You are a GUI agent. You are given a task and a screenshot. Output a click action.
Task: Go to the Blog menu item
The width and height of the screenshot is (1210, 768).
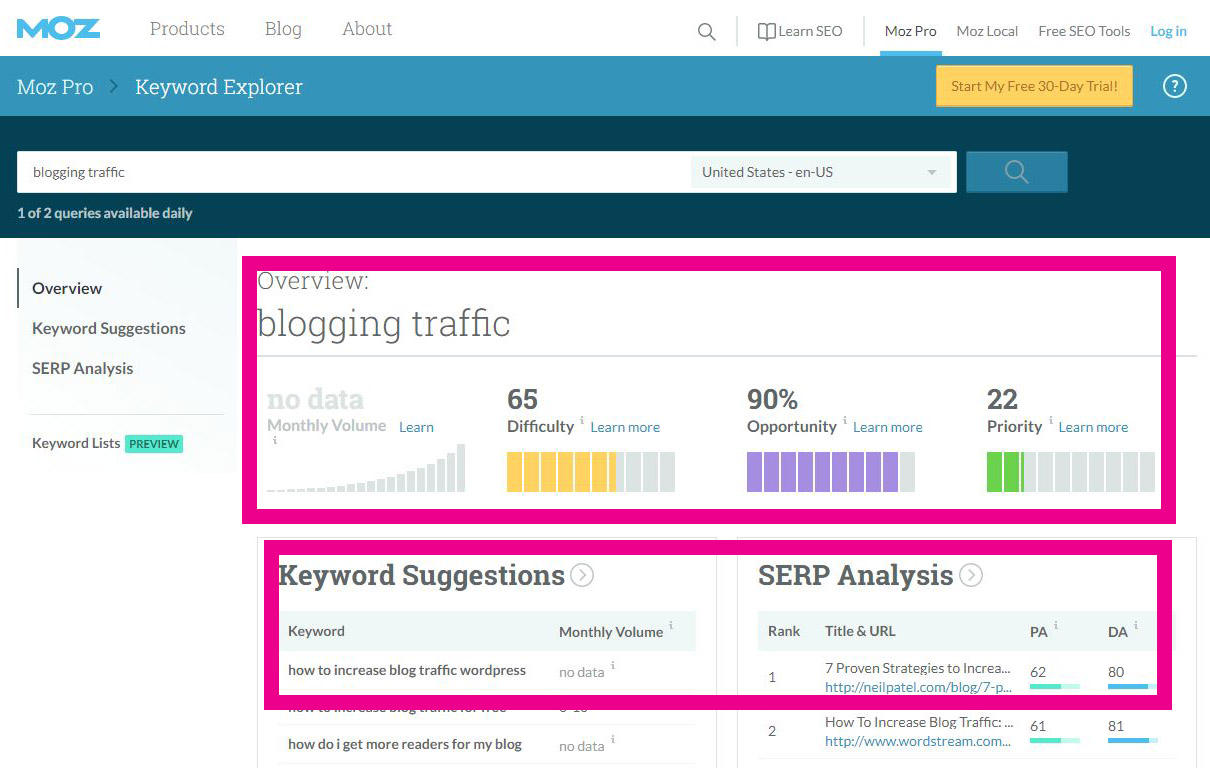pos(283,29)
